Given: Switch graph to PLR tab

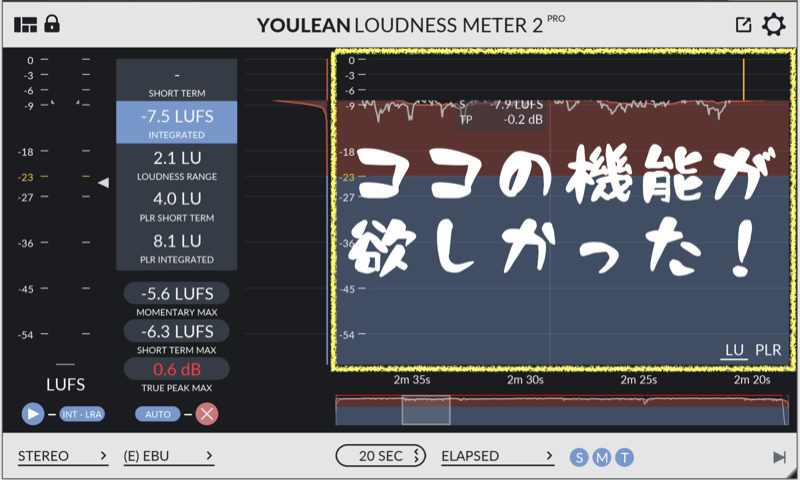Looking at the screenshot, I should tap(768, 350).
